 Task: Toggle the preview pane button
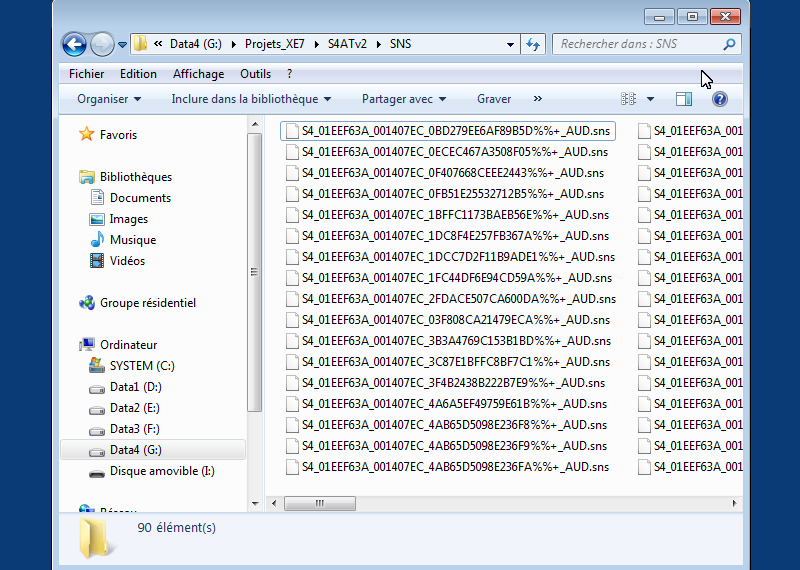click(x=684, y=99)
